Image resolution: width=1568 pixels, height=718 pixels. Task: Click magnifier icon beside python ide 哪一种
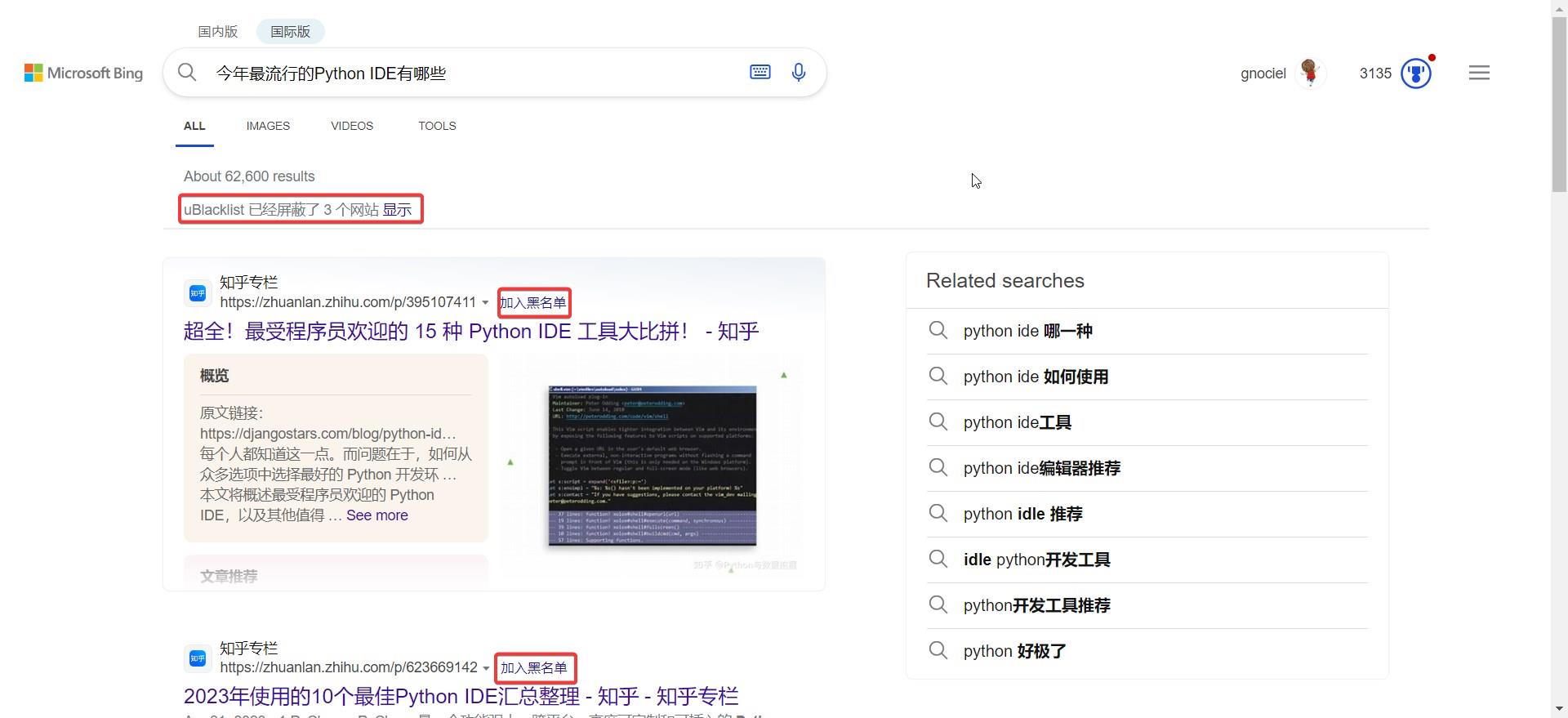(938, 330)
